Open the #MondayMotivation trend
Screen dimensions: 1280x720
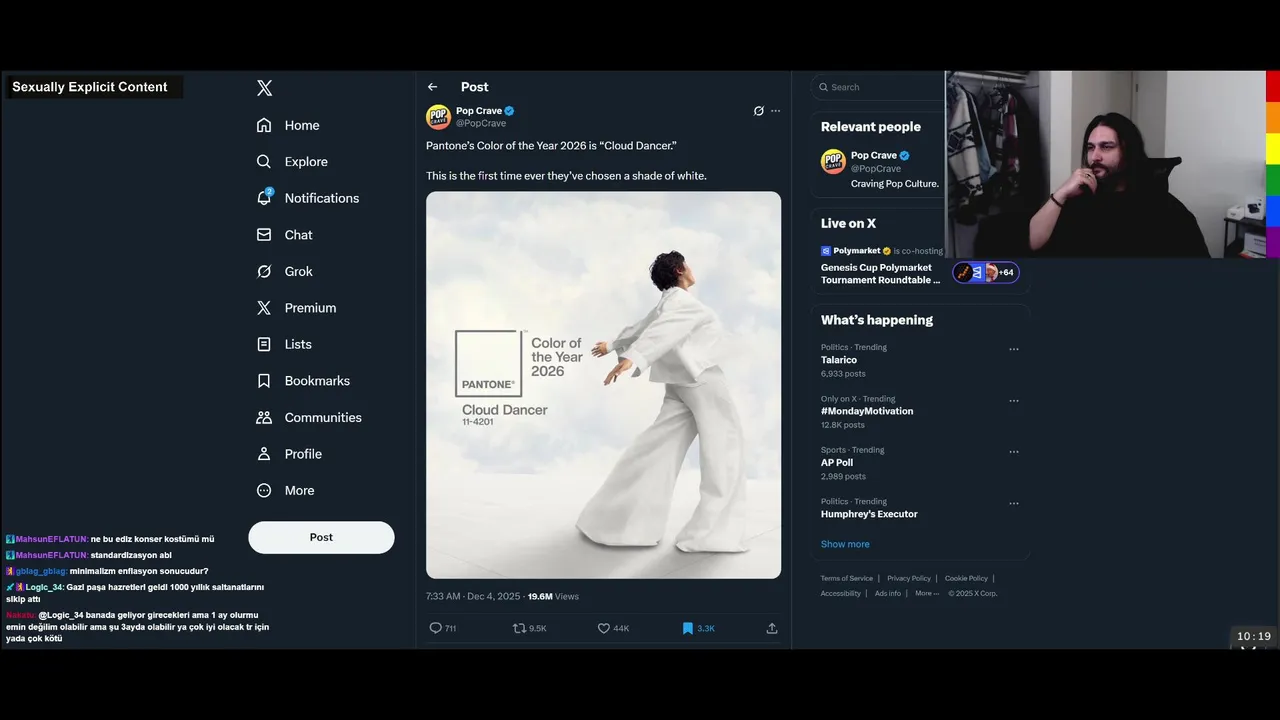tap(867, 411)
